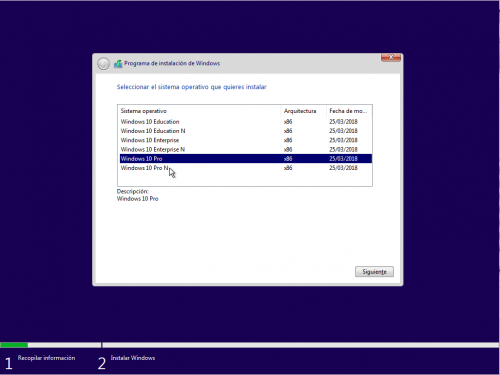Close the Windows installation dialog
This screenshot has height=375, width=500.
(x=391, y=57)
